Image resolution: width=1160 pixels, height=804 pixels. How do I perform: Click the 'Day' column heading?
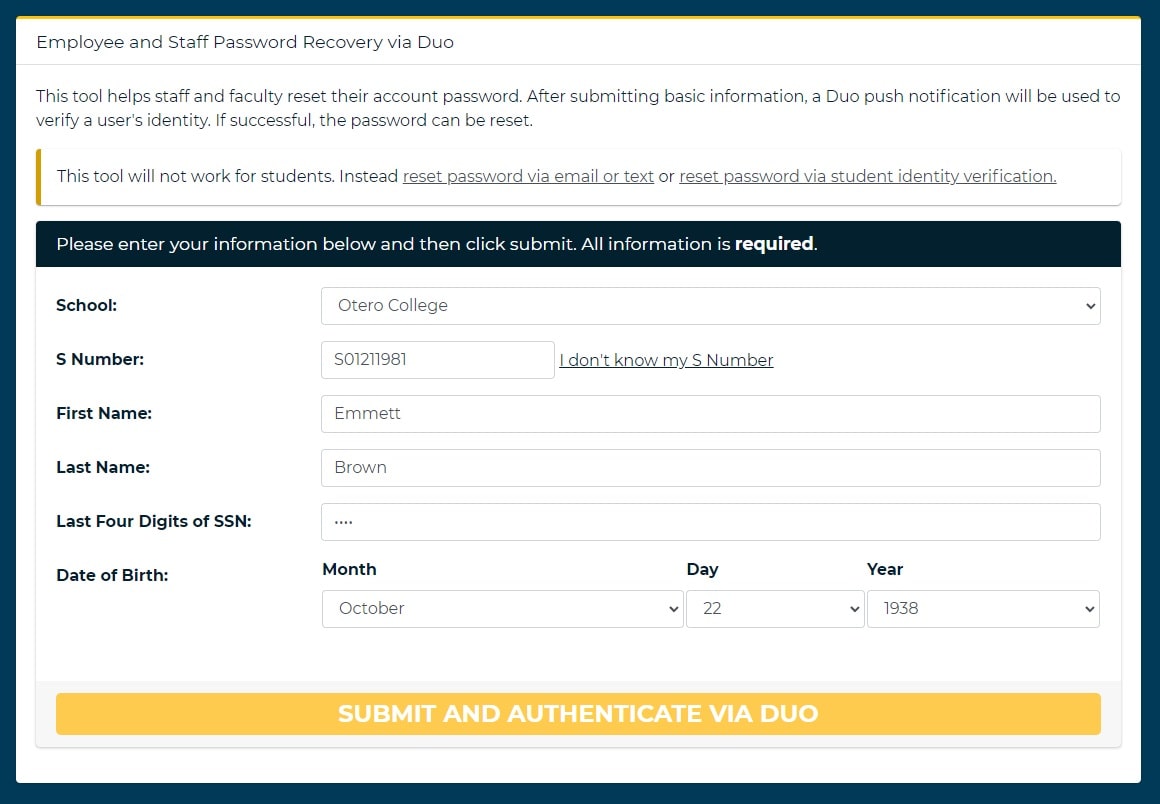702,570
